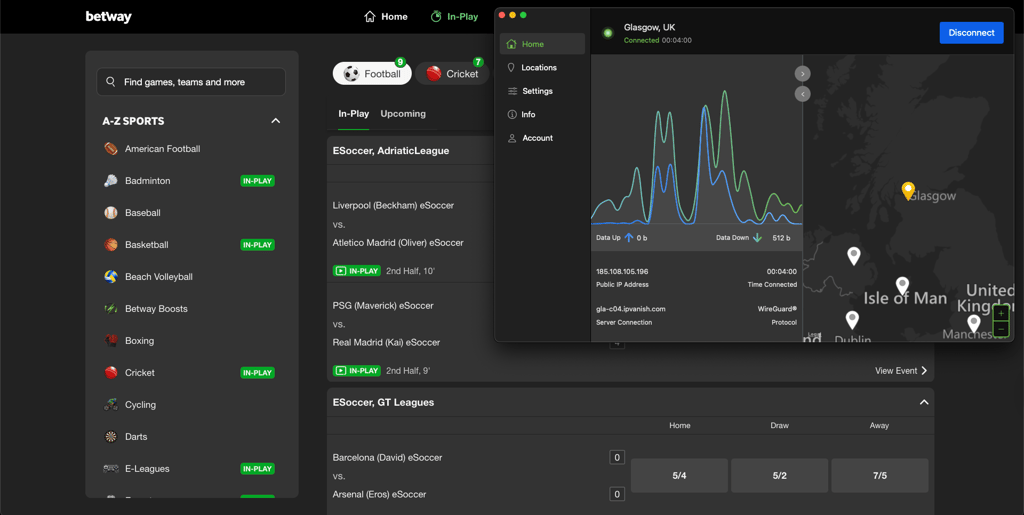Screen dimensions: 1024x515
Task: Click the American Football ball icon
Action: (111, 148)
